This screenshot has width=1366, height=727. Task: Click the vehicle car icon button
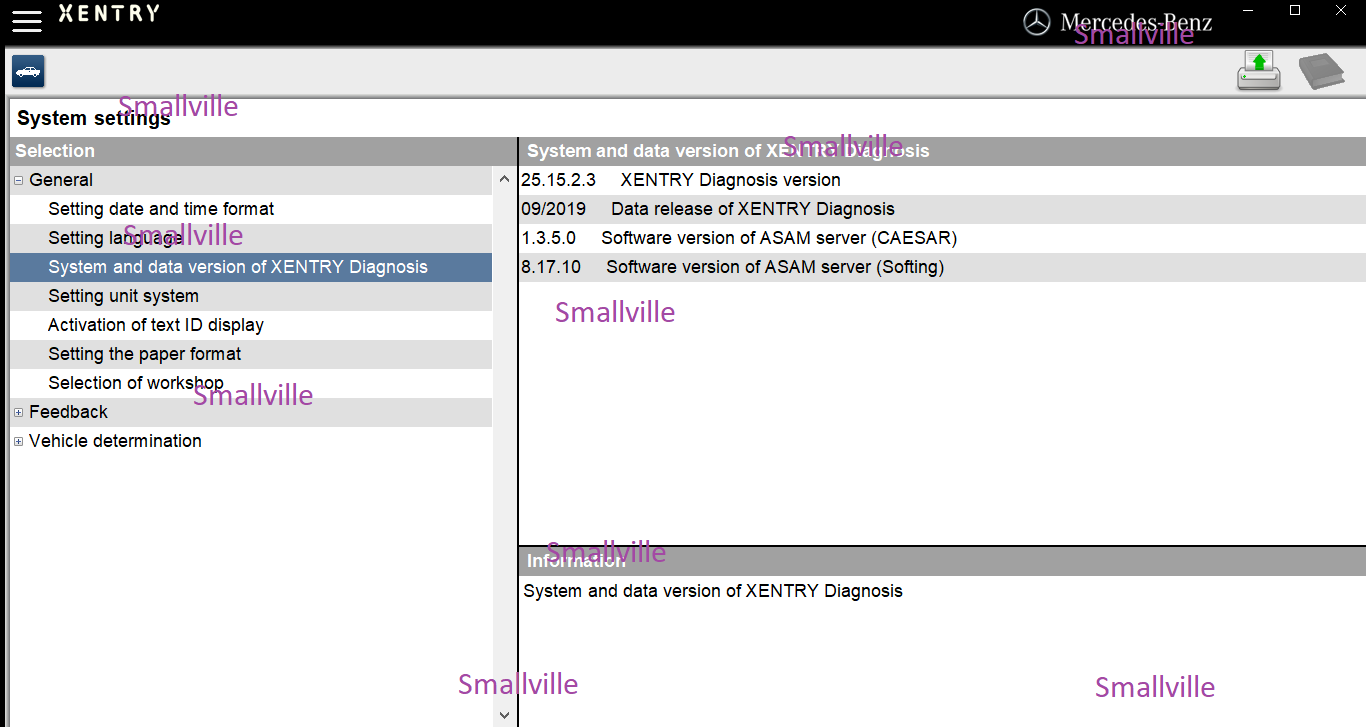tap(28, 72)
